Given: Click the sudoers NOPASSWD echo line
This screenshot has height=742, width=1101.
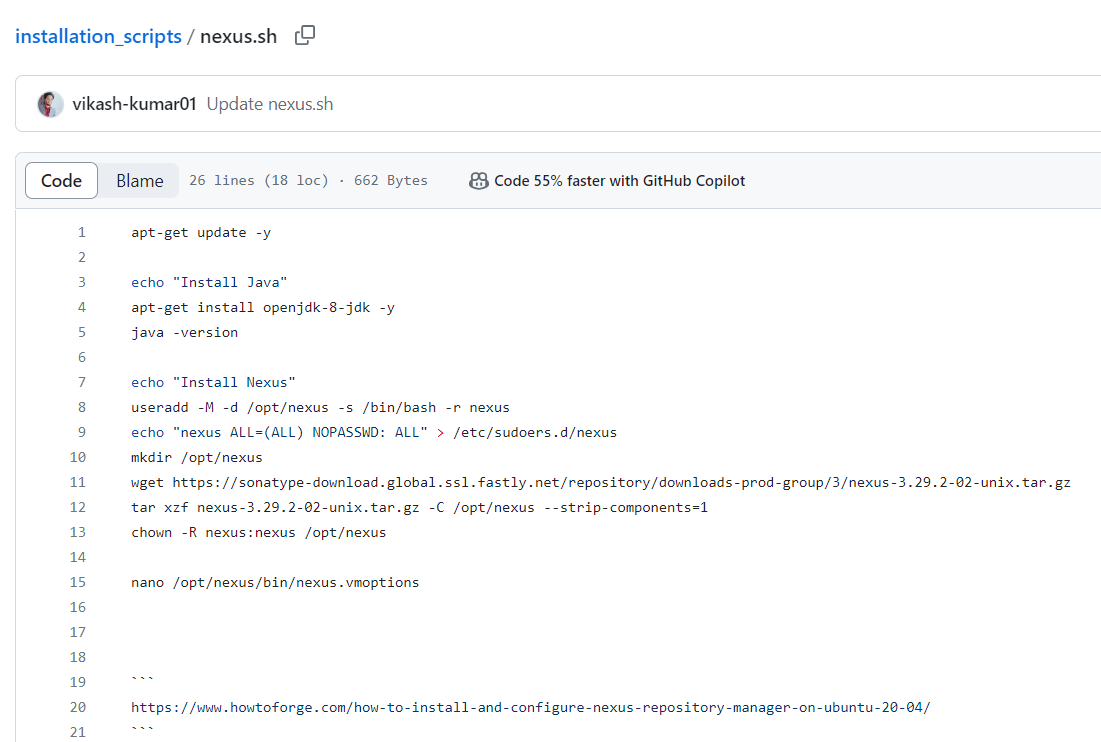Looking at the screenshot, I should 374,432.
